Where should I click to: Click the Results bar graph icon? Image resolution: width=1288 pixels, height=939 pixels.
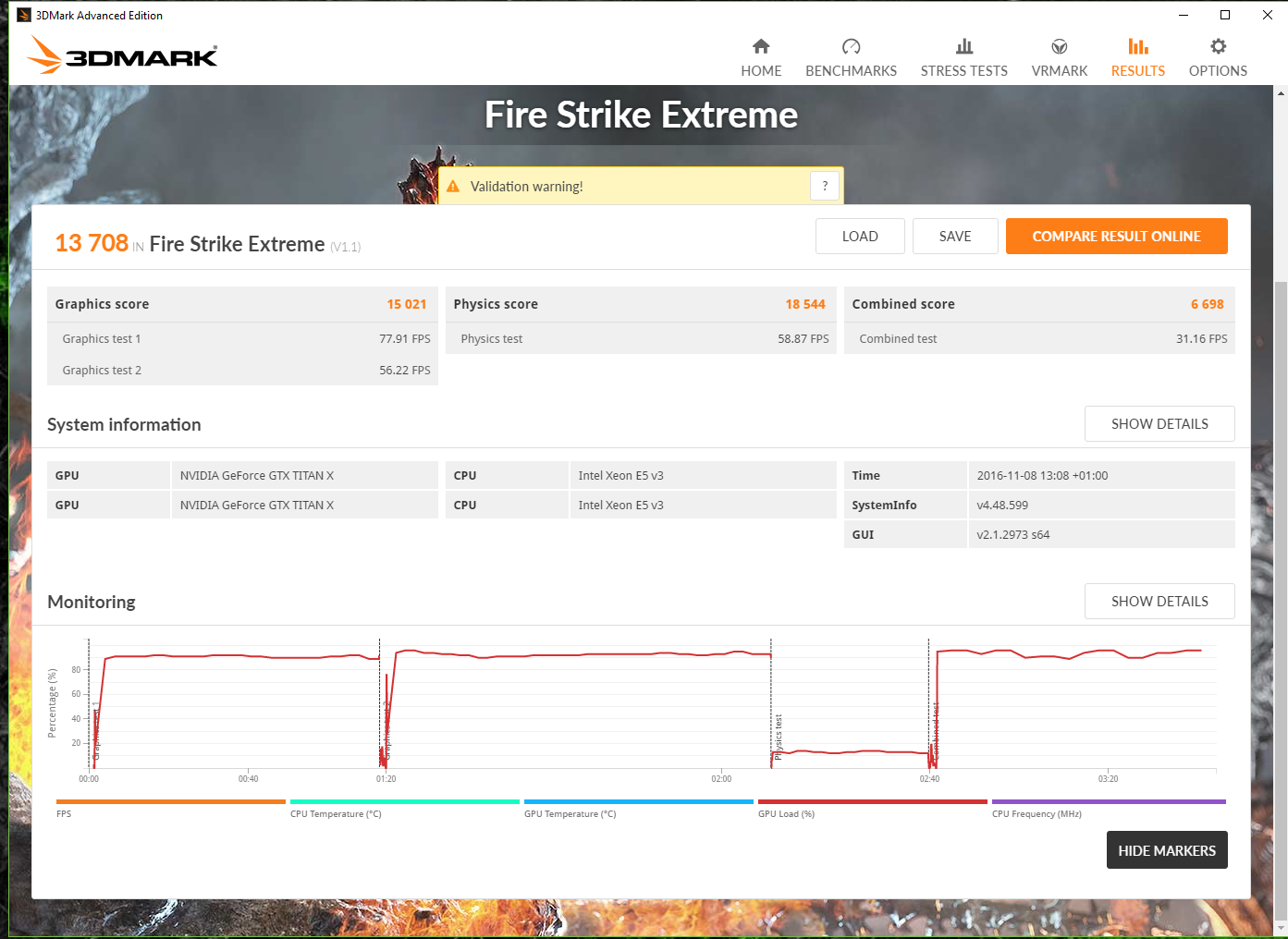point(1138,46)
